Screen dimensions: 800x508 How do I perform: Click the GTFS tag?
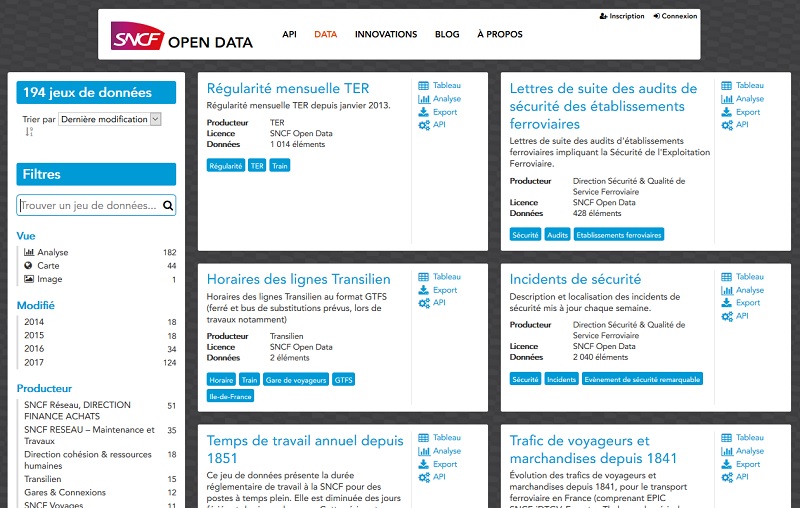(343, 379)
